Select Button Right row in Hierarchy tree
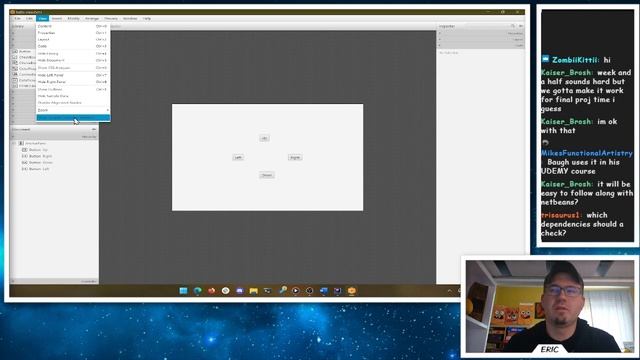The width and height of the screenshot is (640, 360). 54,156
